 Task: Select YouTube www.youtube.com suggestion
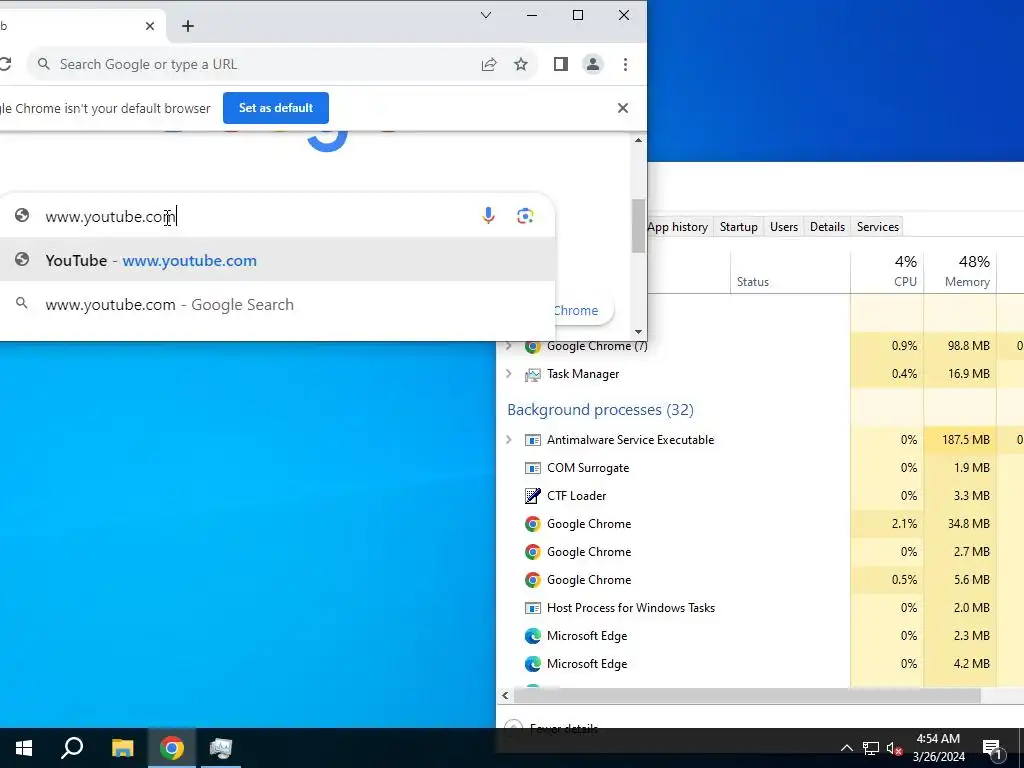pyautogui.click(x=278, y=260)
